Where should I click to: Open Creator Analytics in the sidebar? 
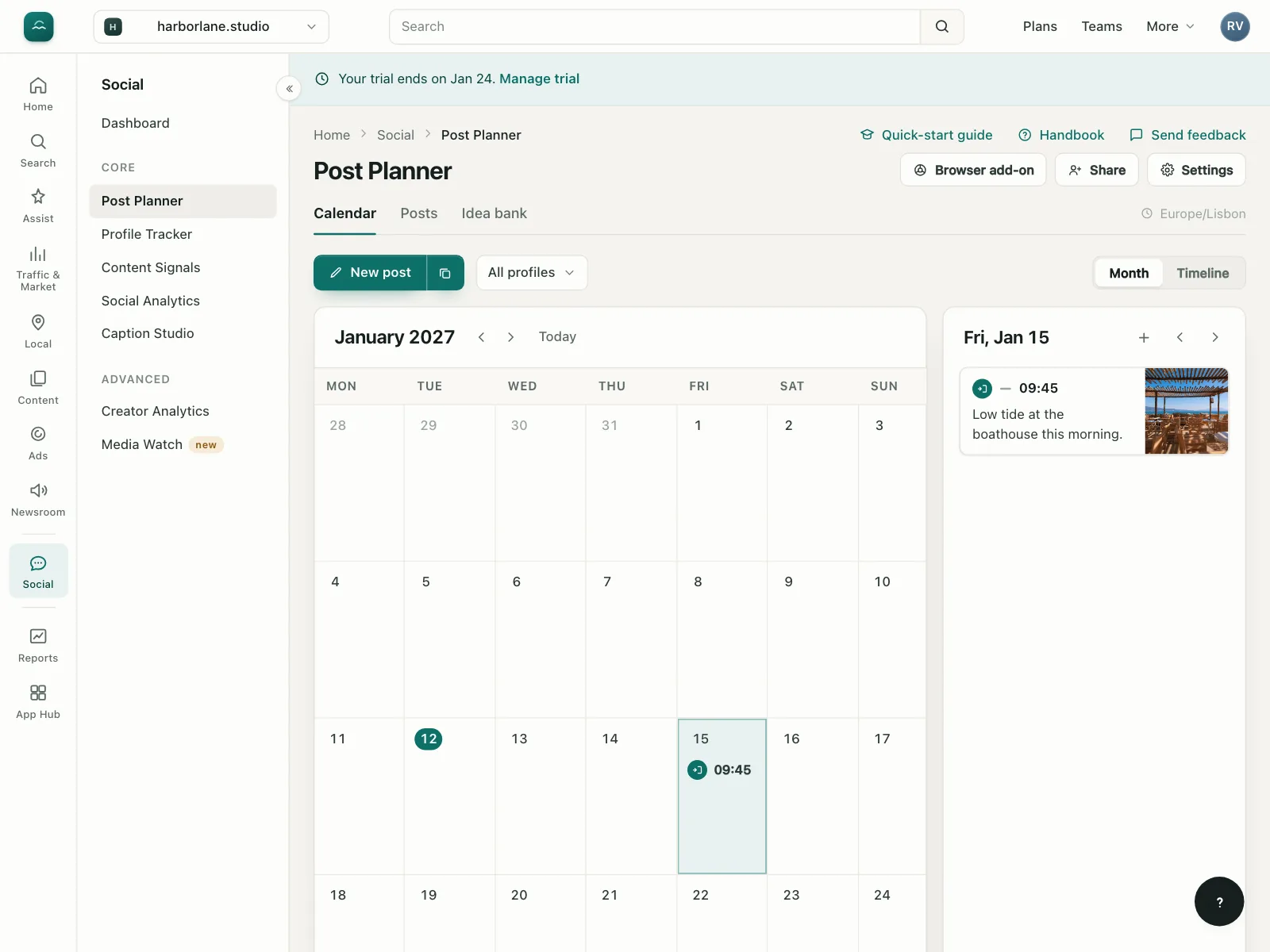(183, 411)
